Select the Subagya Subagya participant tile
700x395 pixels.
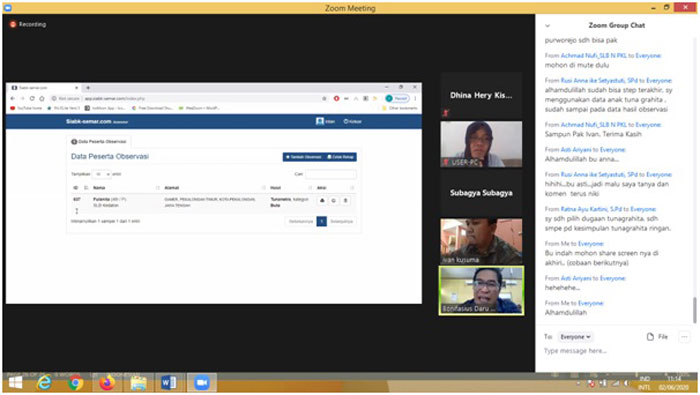click(x=481, y=193)
